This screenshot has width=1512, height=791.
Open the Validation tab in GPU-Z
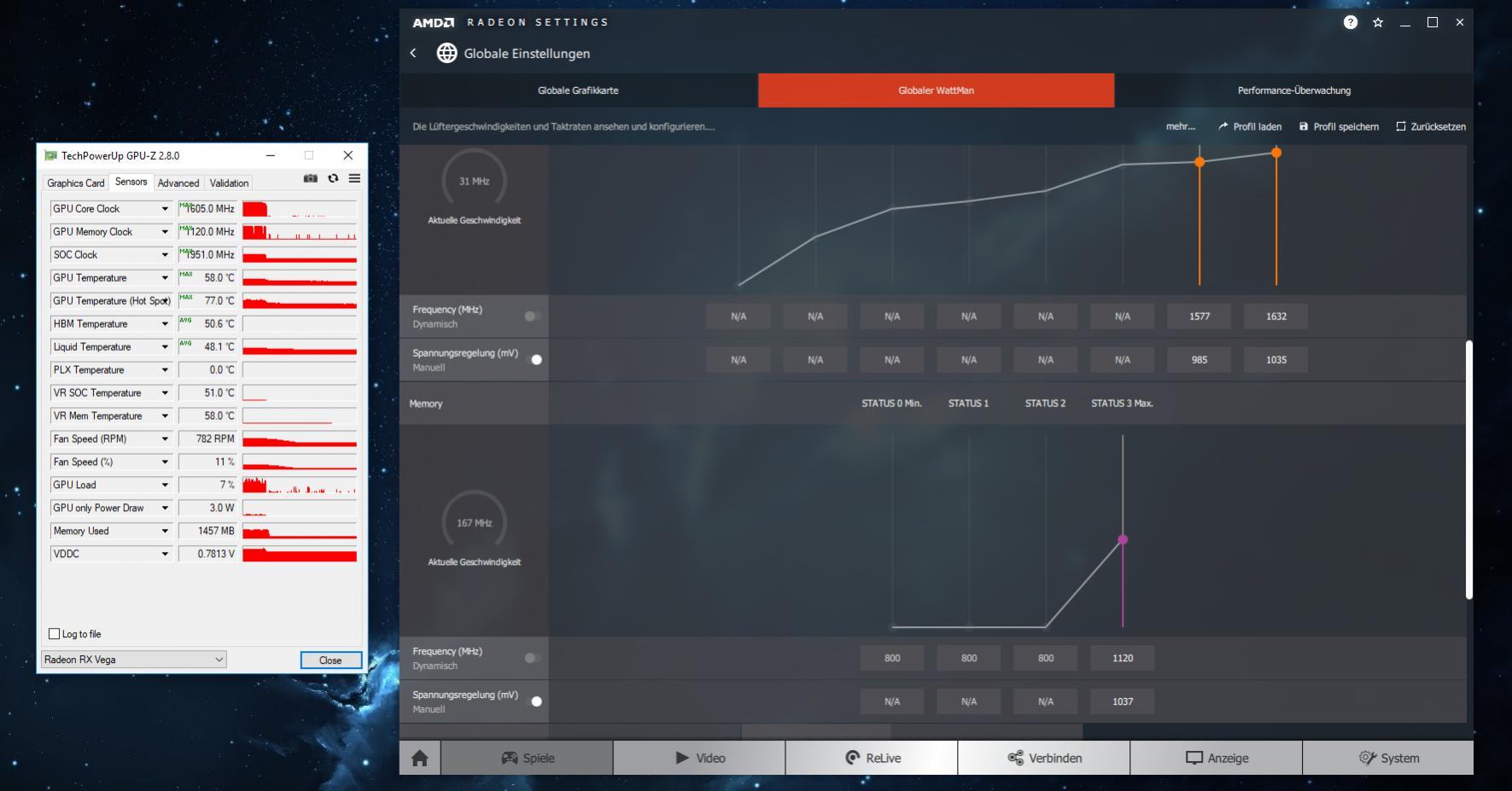tap(229, 183)
